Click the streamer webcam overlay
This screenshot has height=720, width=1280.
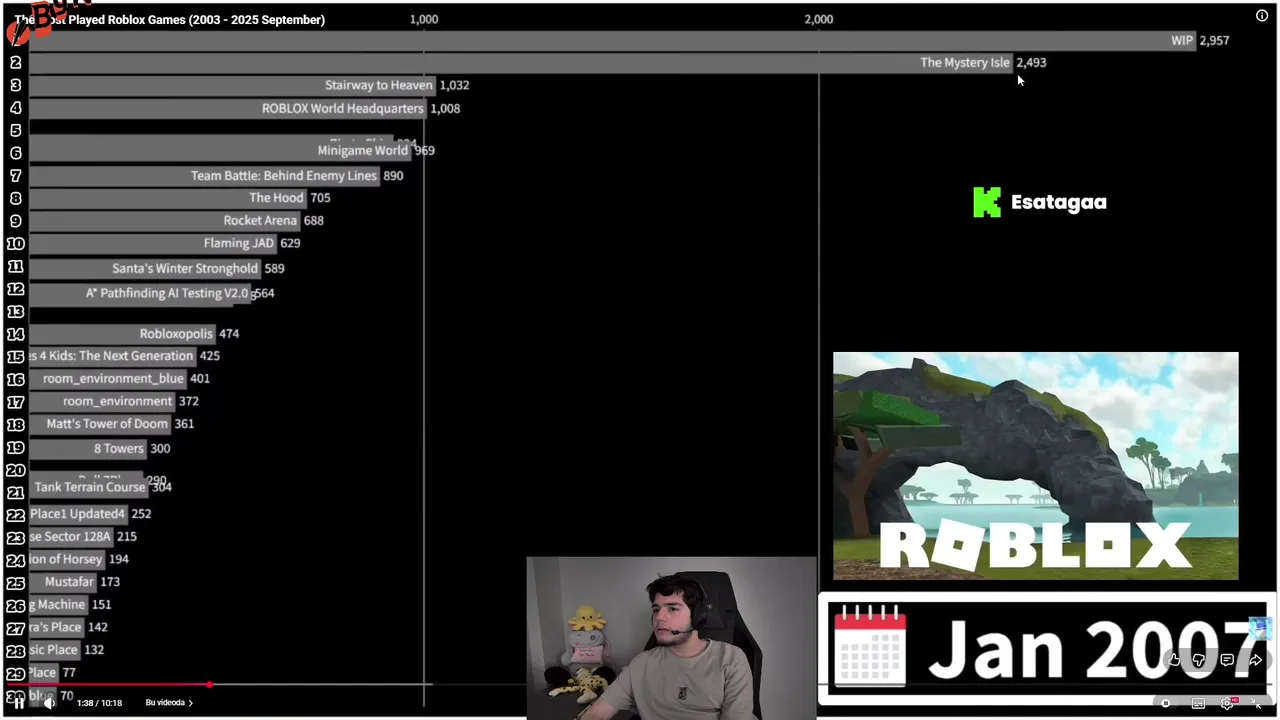pos(671,638)
